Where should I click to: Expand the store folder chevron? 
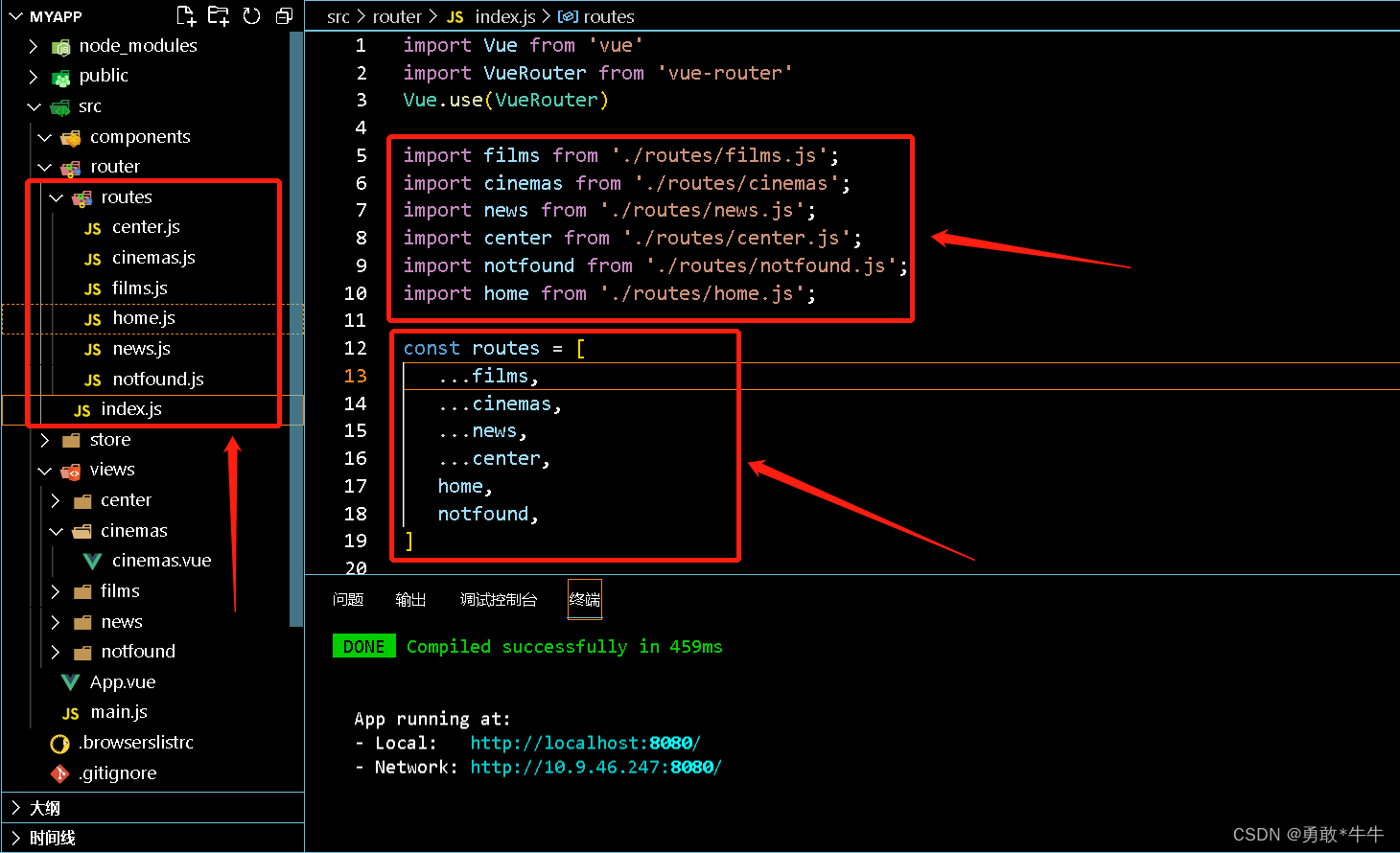coord(45,440)
